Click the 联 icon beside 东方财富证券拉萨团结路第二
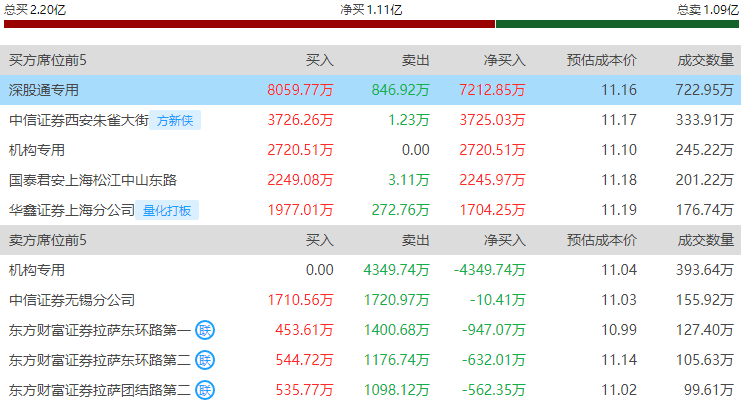 (205, 390)
